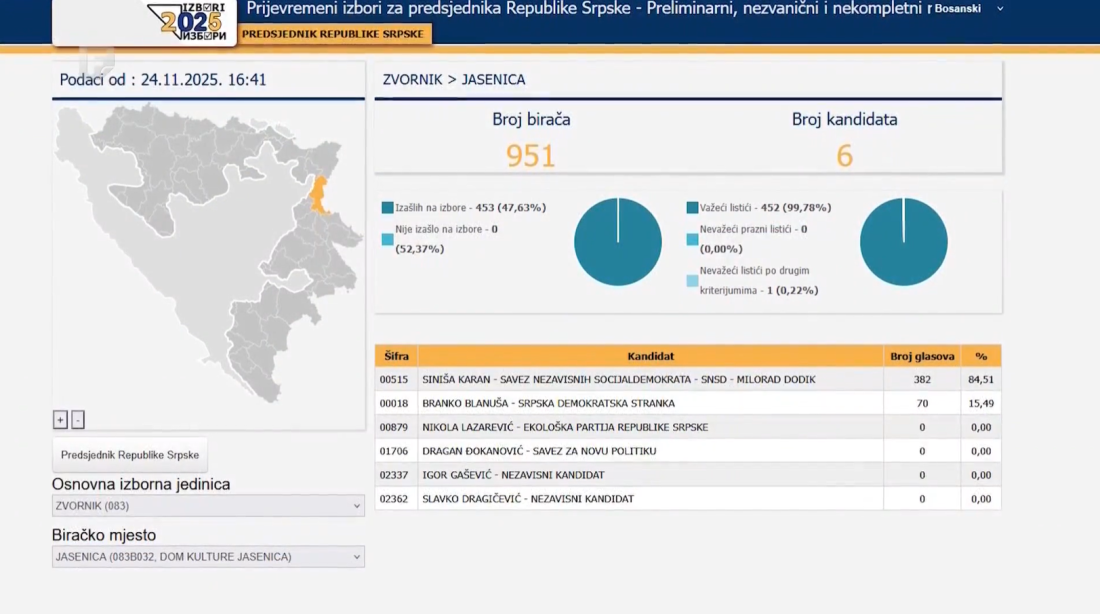Zoom in on the map with plus button
This screenshot has width=1100, height=614.
[x=60, y=420]
